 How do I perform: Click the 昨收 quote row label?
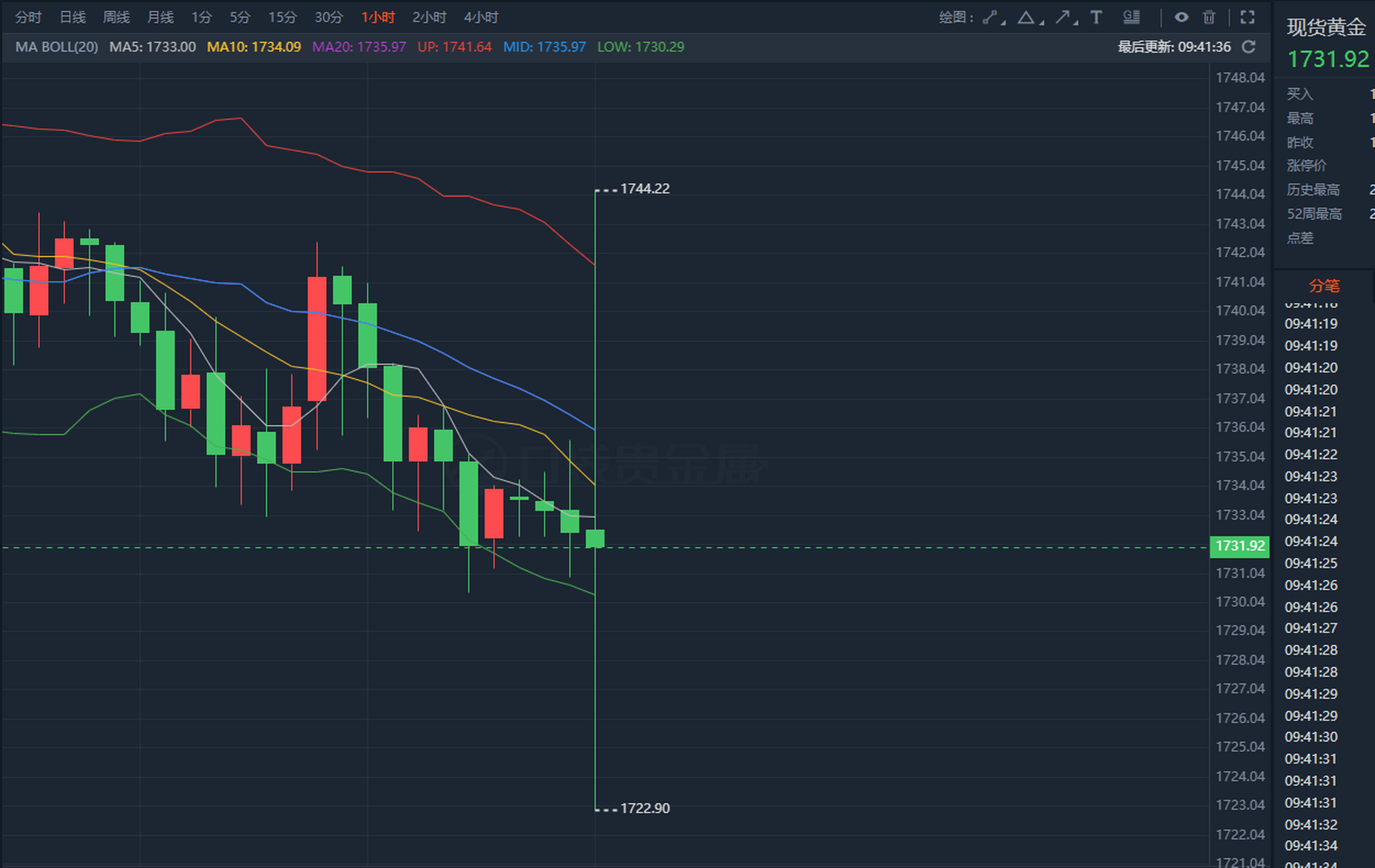(x=1300, y=142)
